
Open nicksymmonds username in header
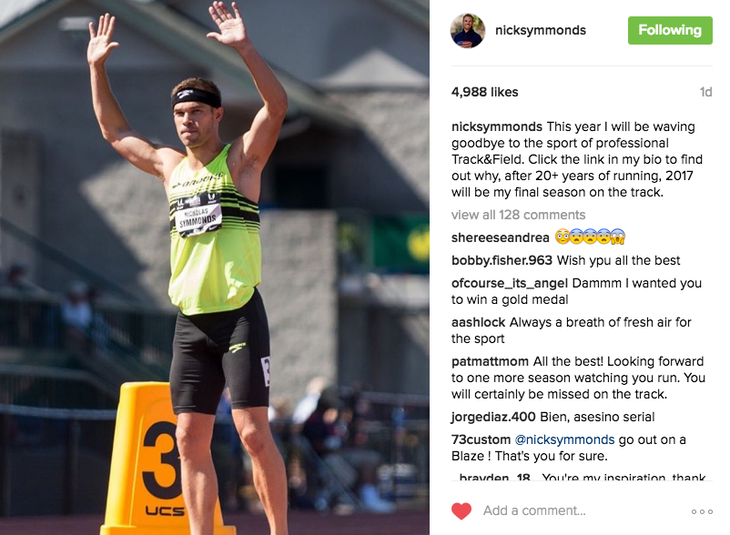click(540, 30)
